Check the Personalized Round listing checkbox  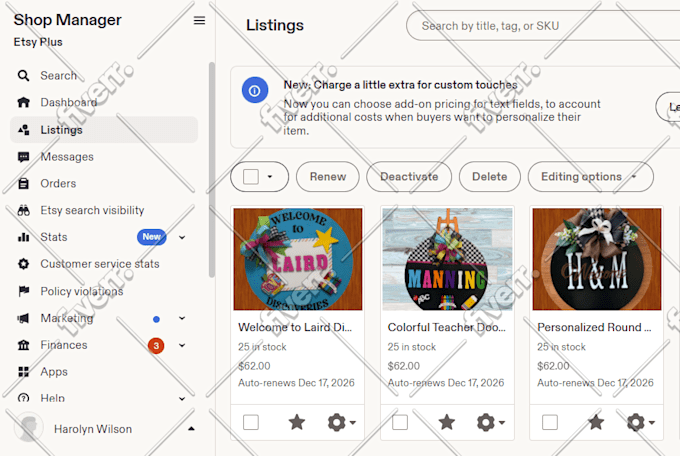[550, 422]
